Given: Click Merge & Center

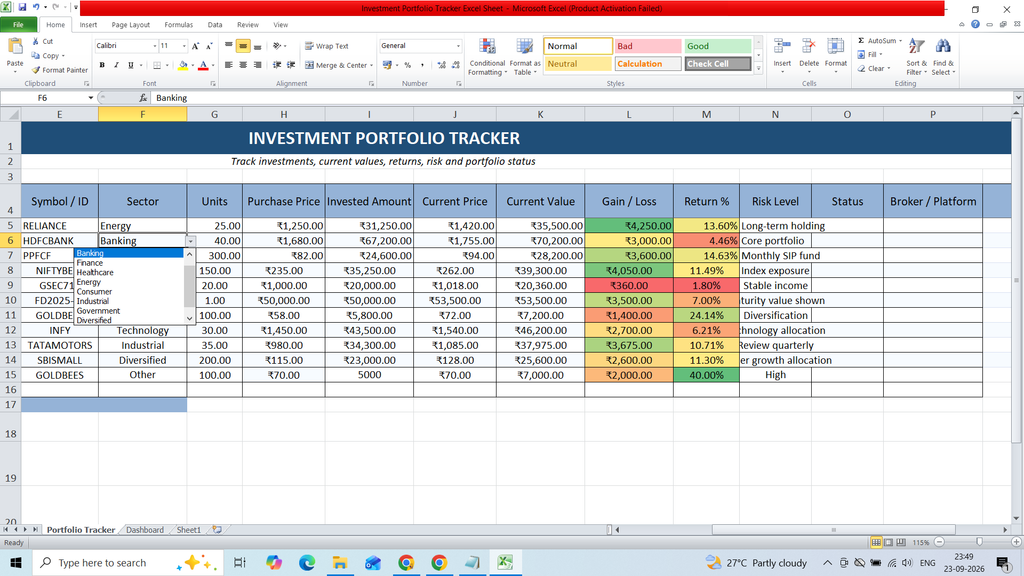Looking at the screenshot, I should [x=336, y=65].
